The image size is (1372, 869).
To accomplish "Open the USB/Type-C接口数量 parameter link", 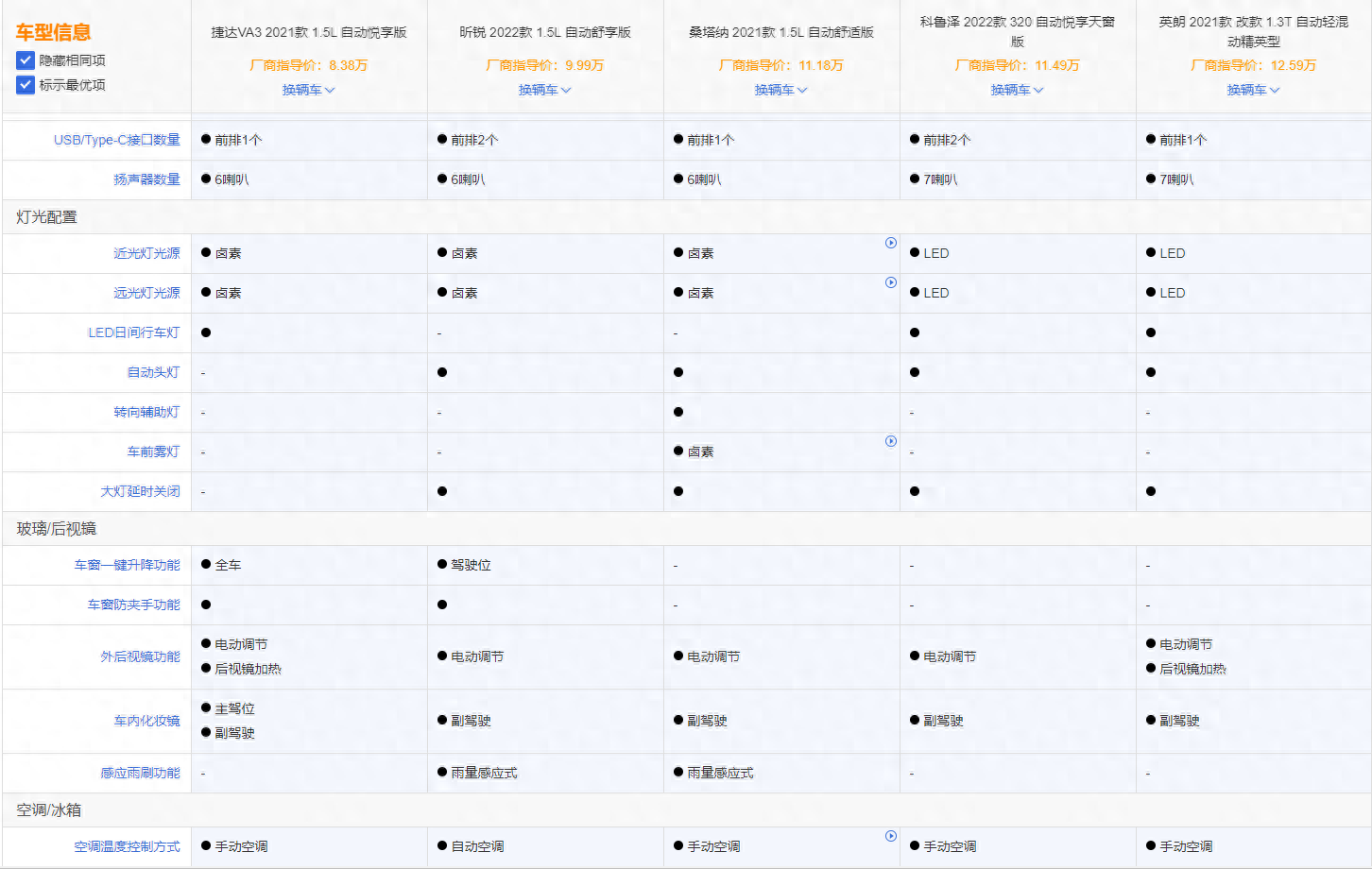I will pos(117,140).
